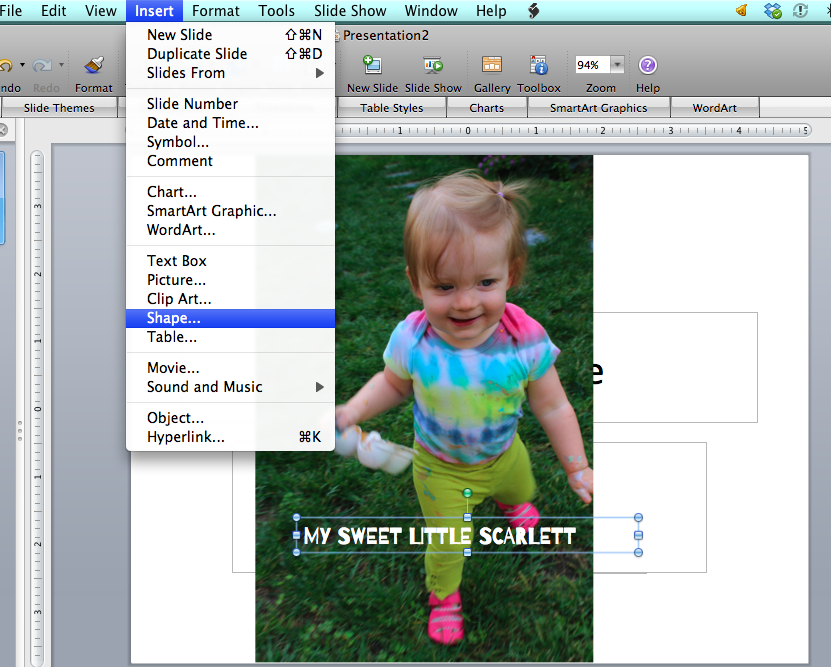
Task: Click the green rotation handle on text box
Action: coord(467,493)
